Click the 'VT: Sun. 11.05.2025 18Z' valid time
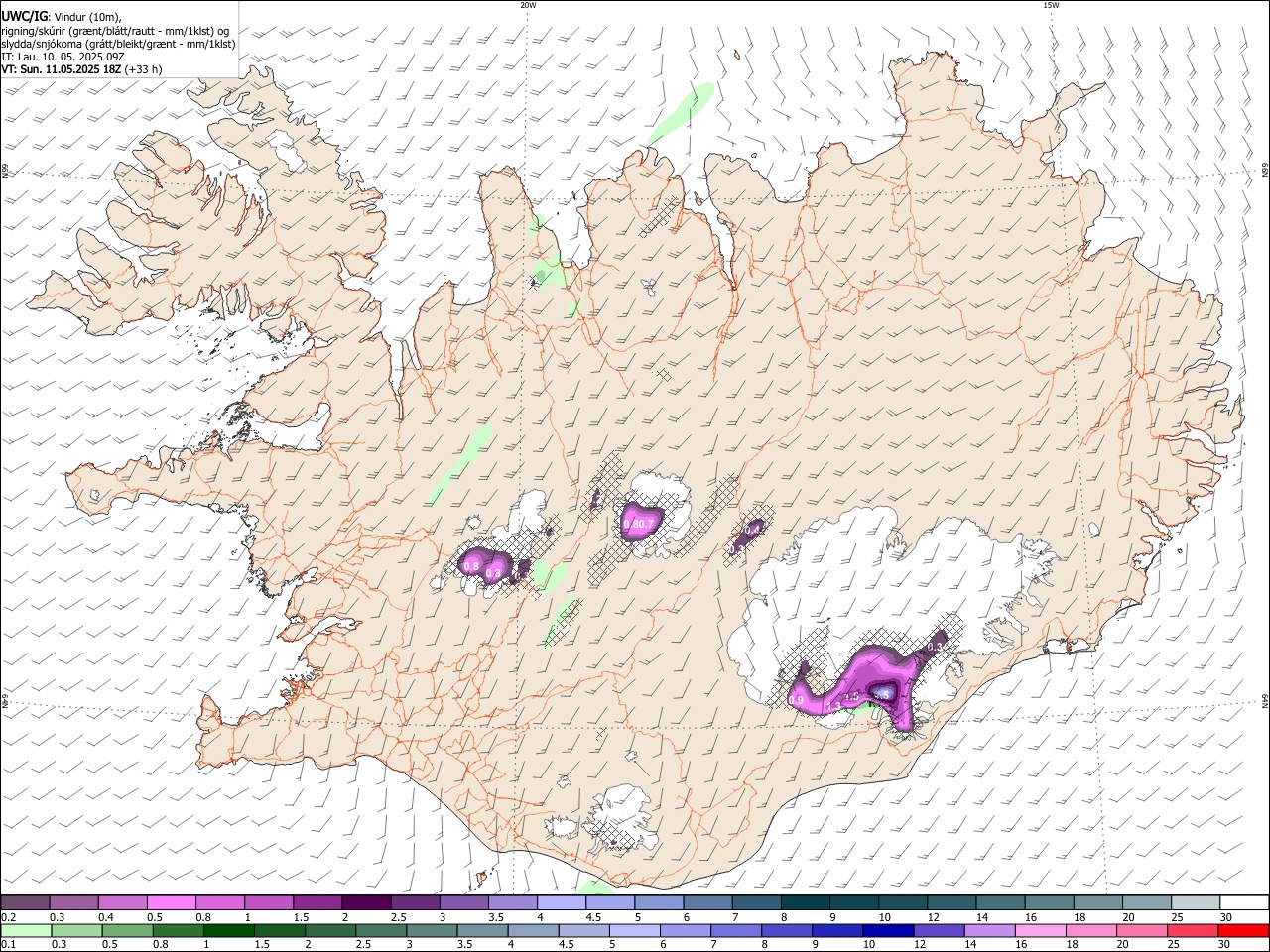1270x952 pixels. pos(61,69)
